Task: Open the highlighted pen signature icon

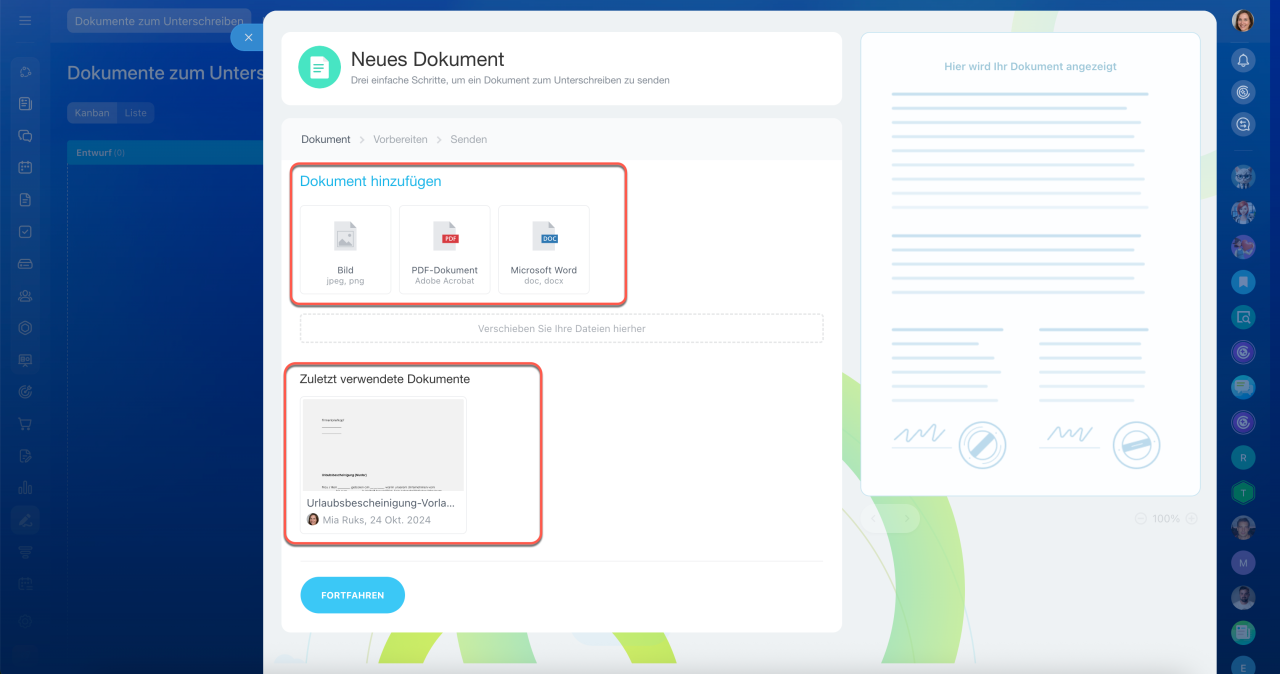Action: tap(25, 519)
